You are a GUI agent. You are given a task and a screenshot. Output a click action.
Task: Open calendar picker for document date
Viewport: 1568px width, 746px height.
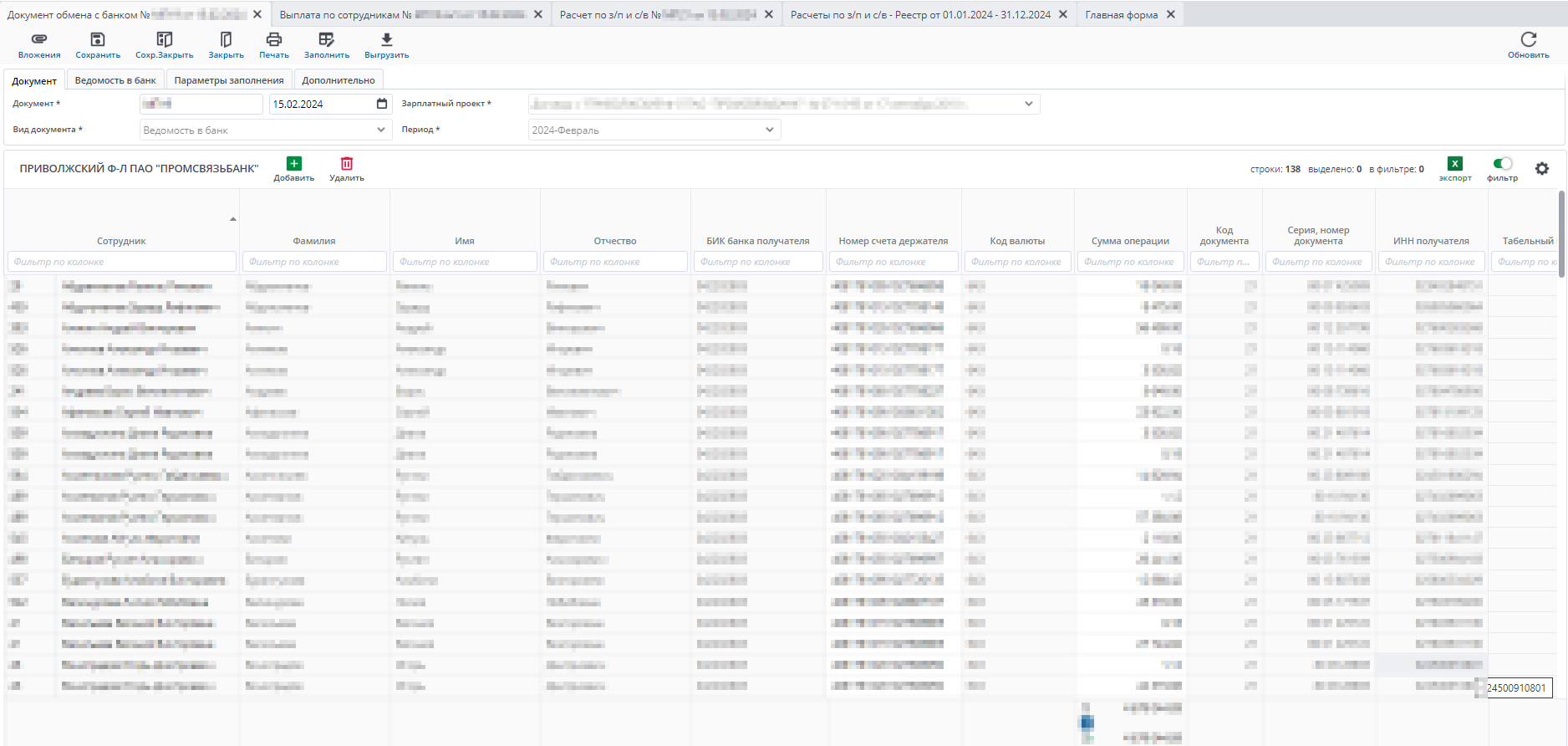click(x=382, y=104)
